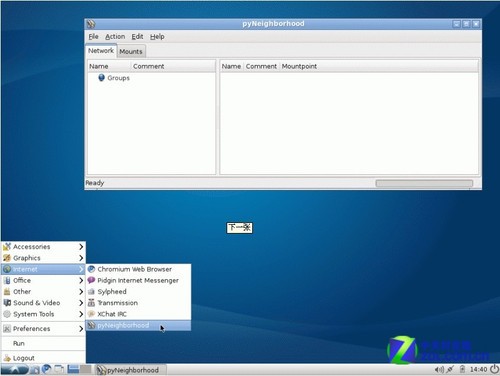Open the Accessories submenu
This screenshot has width=500, height=376.
[x=43, y=247]
